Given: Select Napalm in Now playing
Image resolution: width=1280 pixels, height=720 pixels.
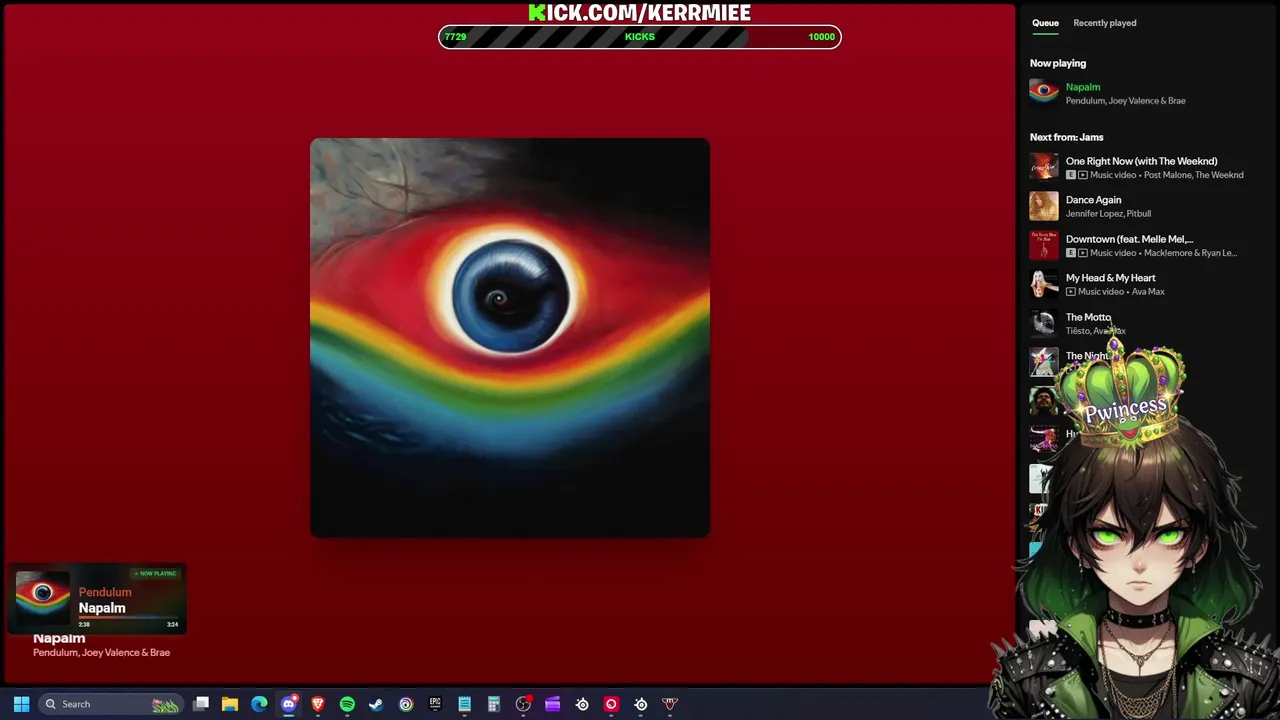Looking at the screenshot, I should pyautogui.click(x=1083, y=87).
